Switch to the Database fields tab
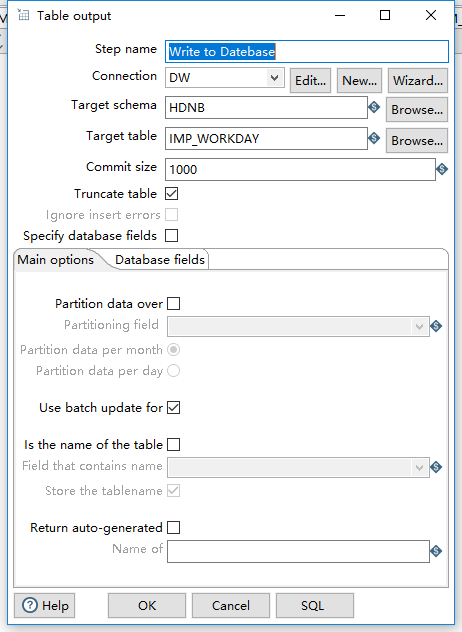Image resolution: width=462 pixels, height=632 pixels. 160,260
